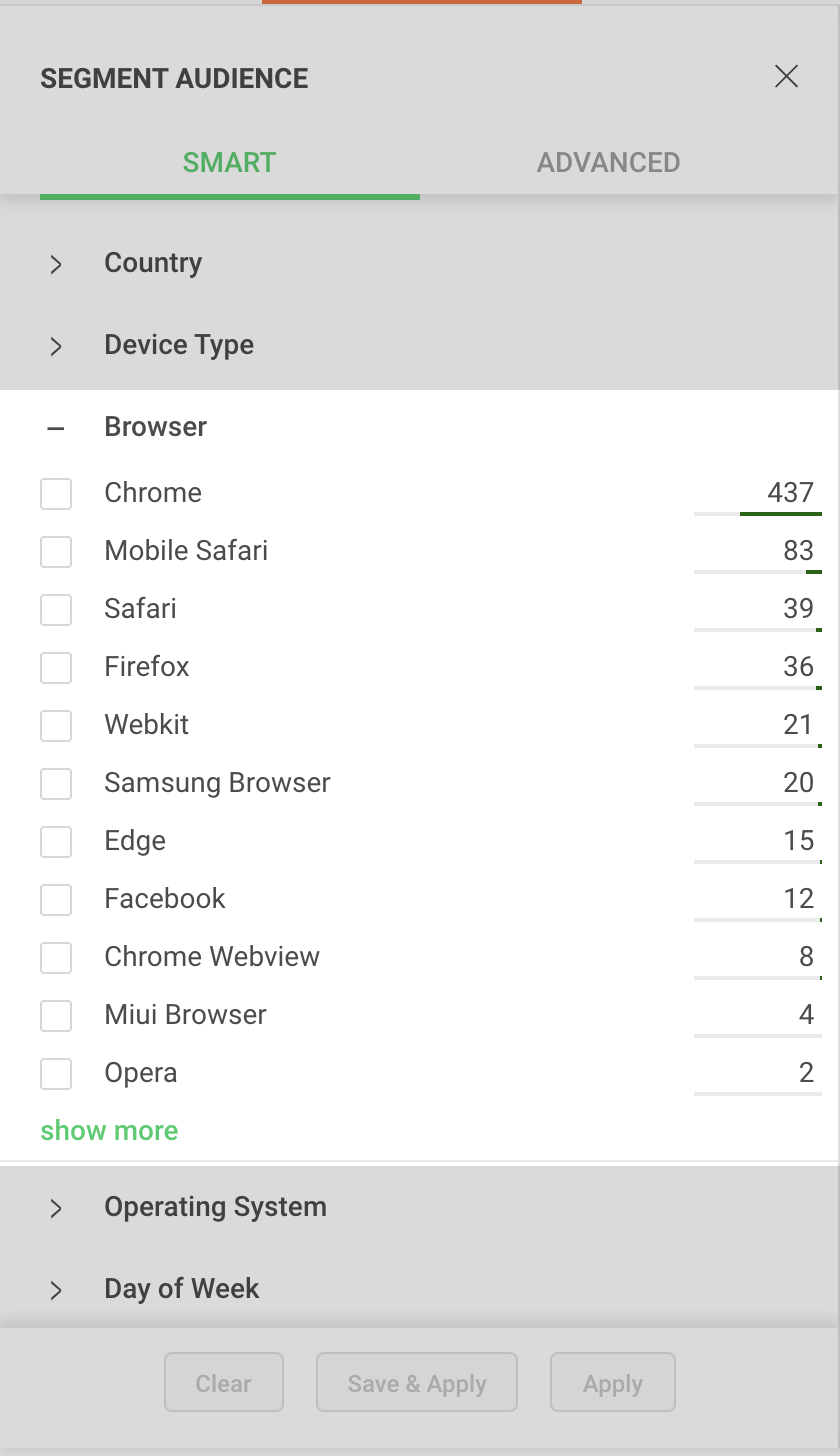Click the Apply button
Image resolution: width=840 pixels, height=1456 pixels.
pyautogui.click(x=612, y=1383)
